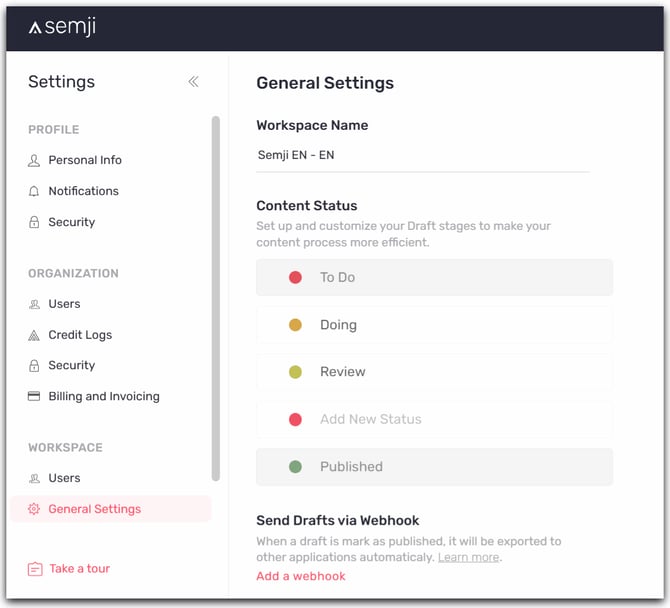Click the Semji logo in header
Screen dimensions: 670x608
[62, 27]
